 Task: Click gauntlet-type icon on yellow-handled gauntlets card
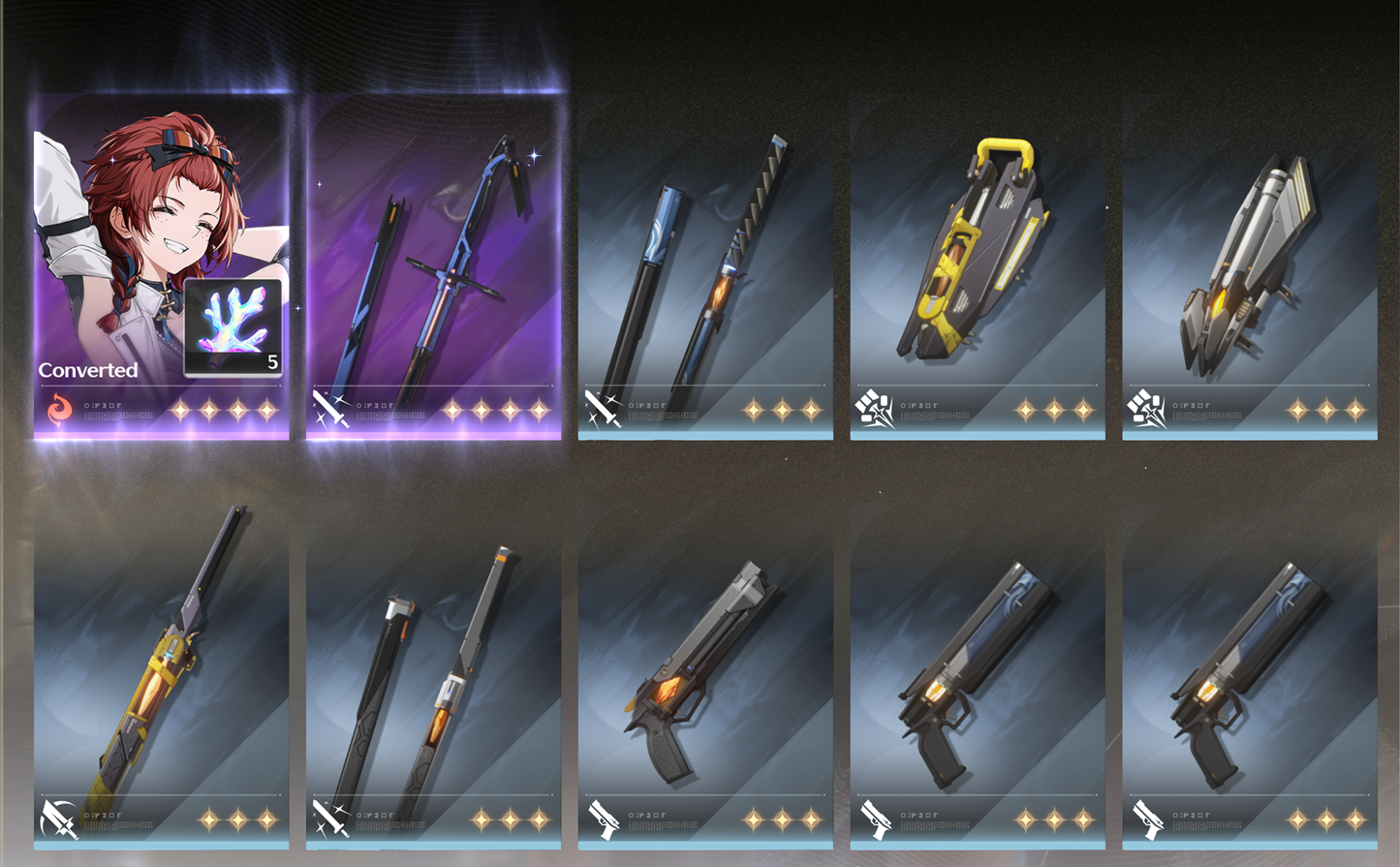[874, 410]
